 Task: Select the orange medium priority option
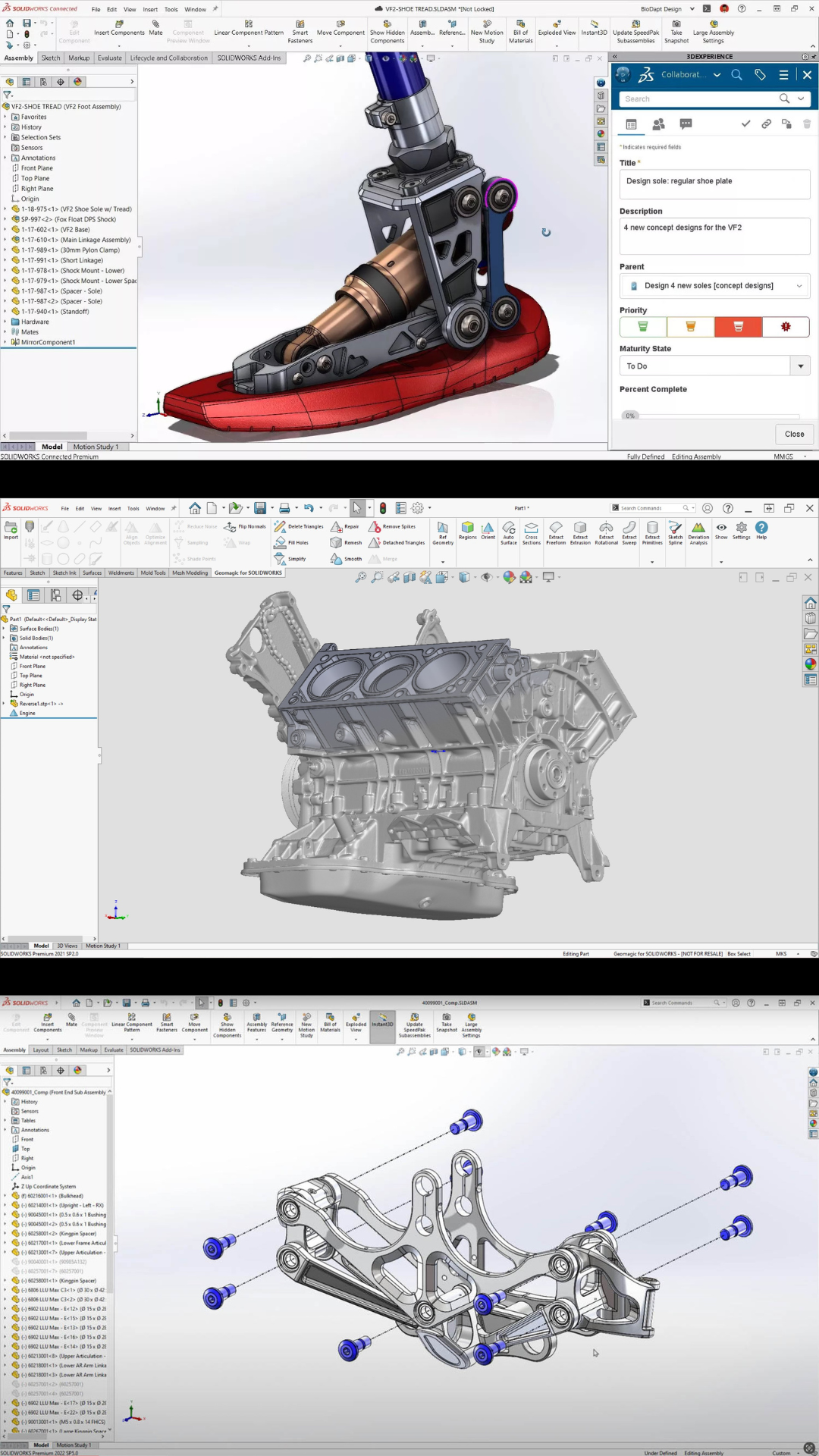pyautogui.click(x=690, y=327)
